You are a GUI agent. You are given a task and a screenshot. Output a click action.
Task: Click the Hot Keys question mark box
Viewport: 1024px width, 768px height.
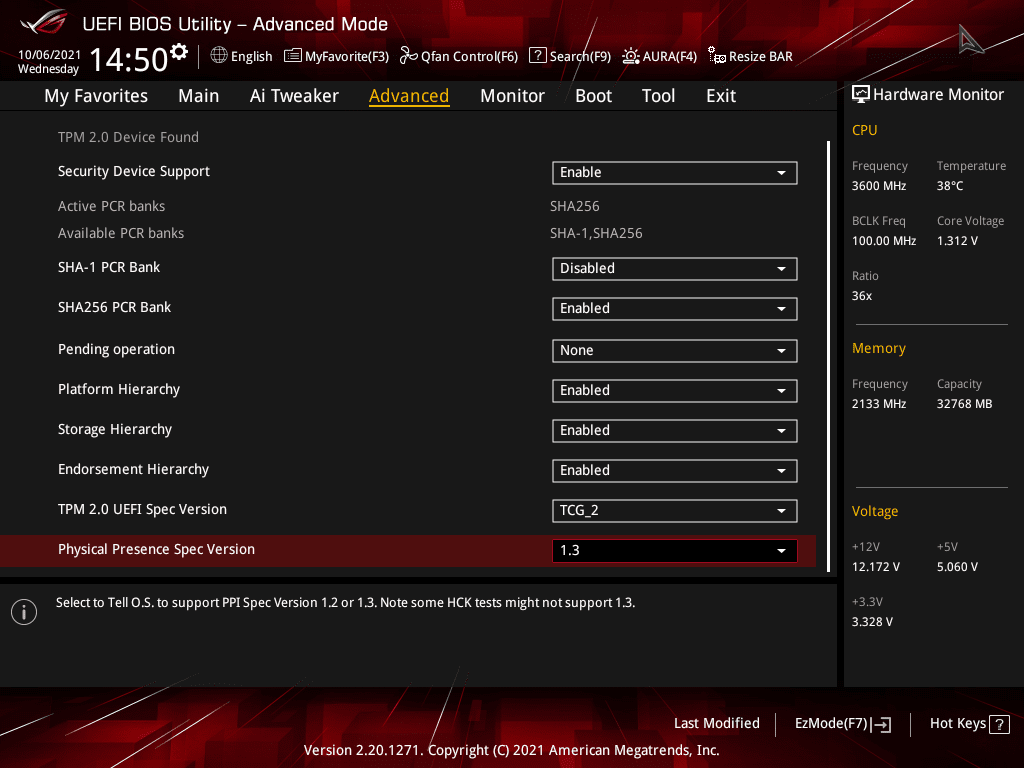coord(999,724)
